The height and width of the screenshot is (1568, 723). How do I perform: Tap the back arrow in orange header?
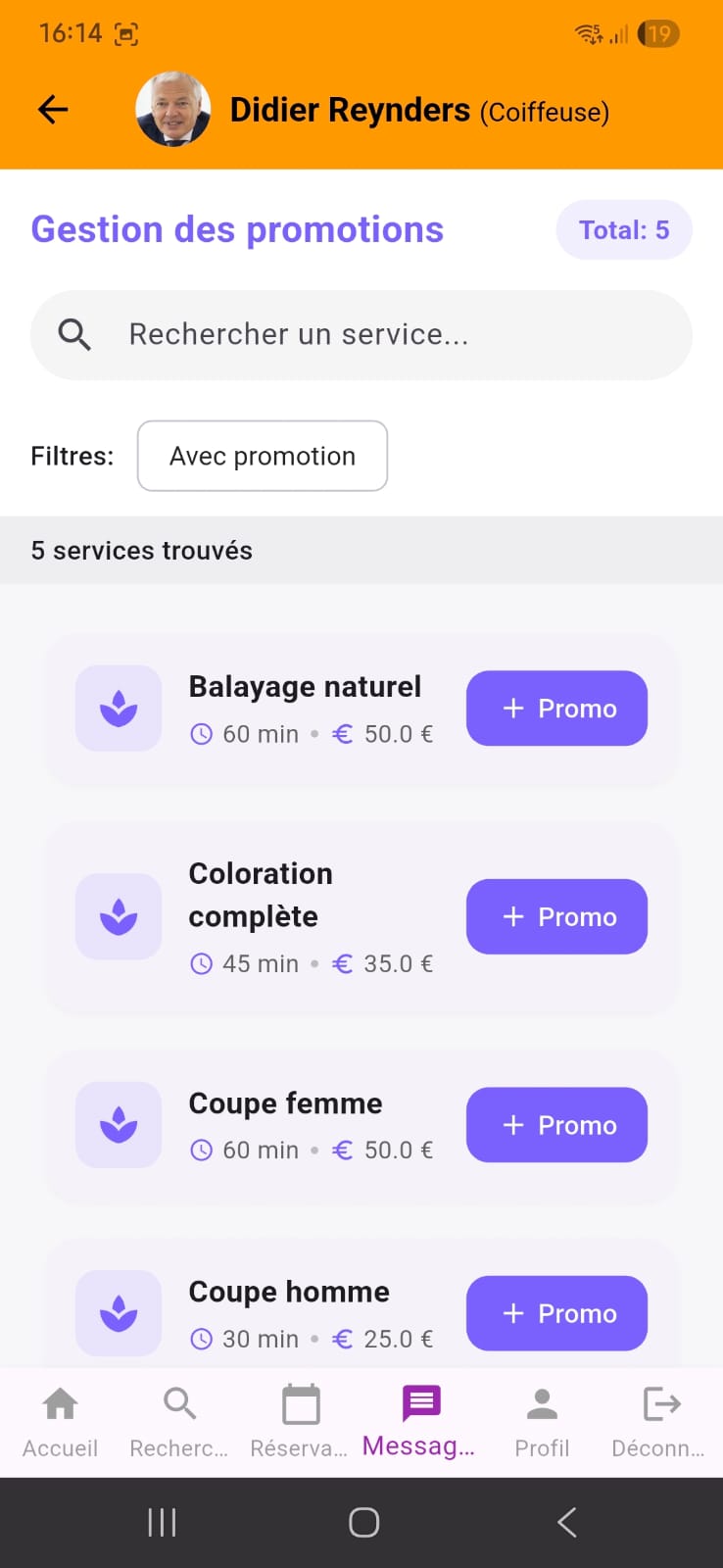click(53, 110)
